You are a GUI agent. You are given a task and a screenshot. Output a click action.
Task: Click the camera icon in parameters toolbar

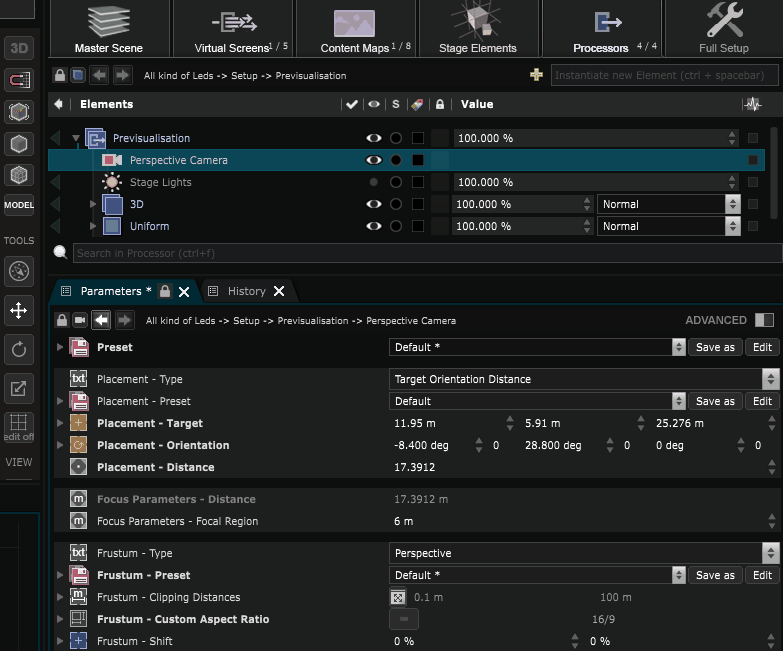click(80, 320)
